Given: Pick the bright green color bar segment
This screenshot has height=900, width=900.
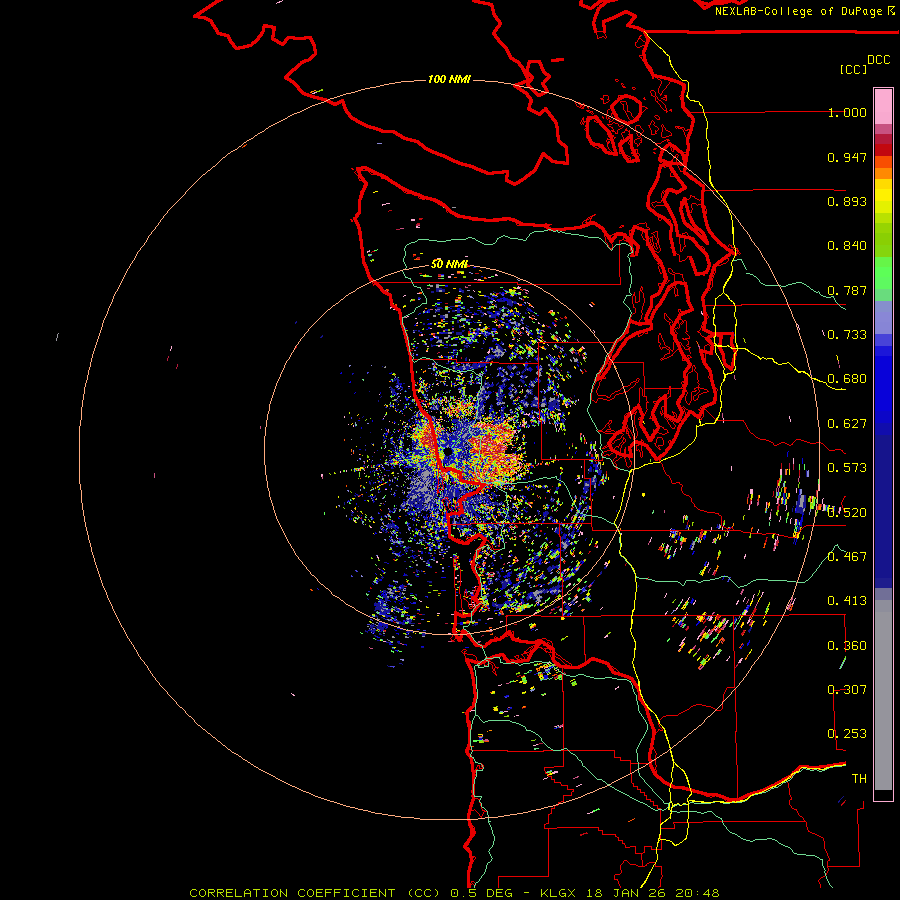Looking at the screenshot, I should [x=883, y=273].
